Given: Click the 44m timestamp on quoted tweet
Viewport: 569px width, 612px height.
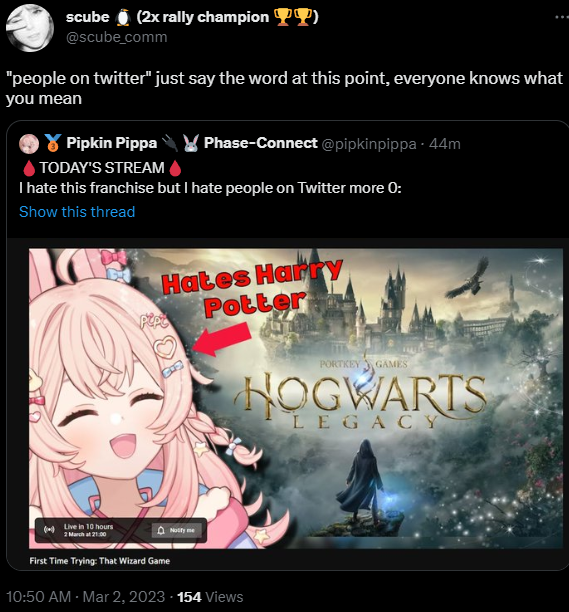Looking at the screenshot, I should click(x=445, y=144).
